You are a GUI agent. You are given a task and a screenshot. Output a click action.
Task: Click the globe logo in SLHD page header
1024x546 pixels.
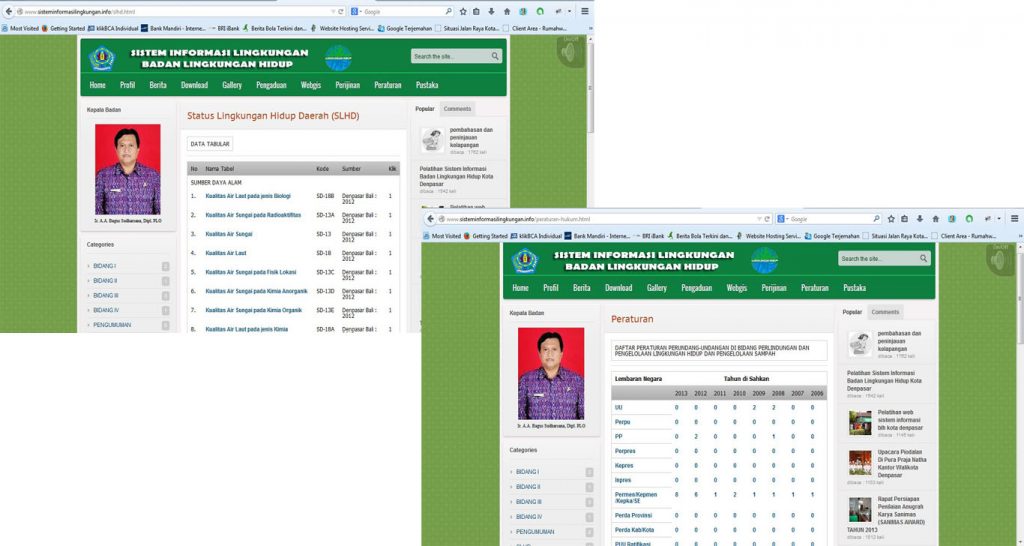338,58
